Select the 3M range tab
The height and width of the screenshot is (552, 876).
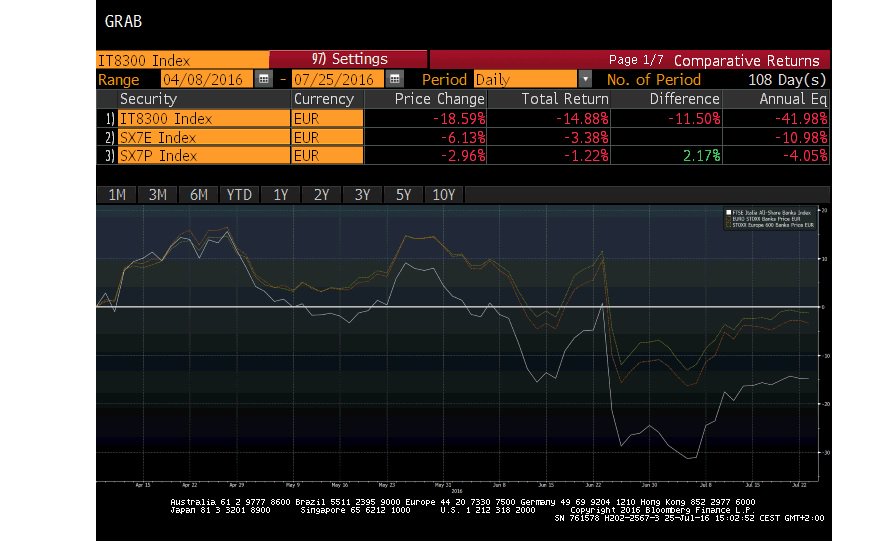coord(158,194)
